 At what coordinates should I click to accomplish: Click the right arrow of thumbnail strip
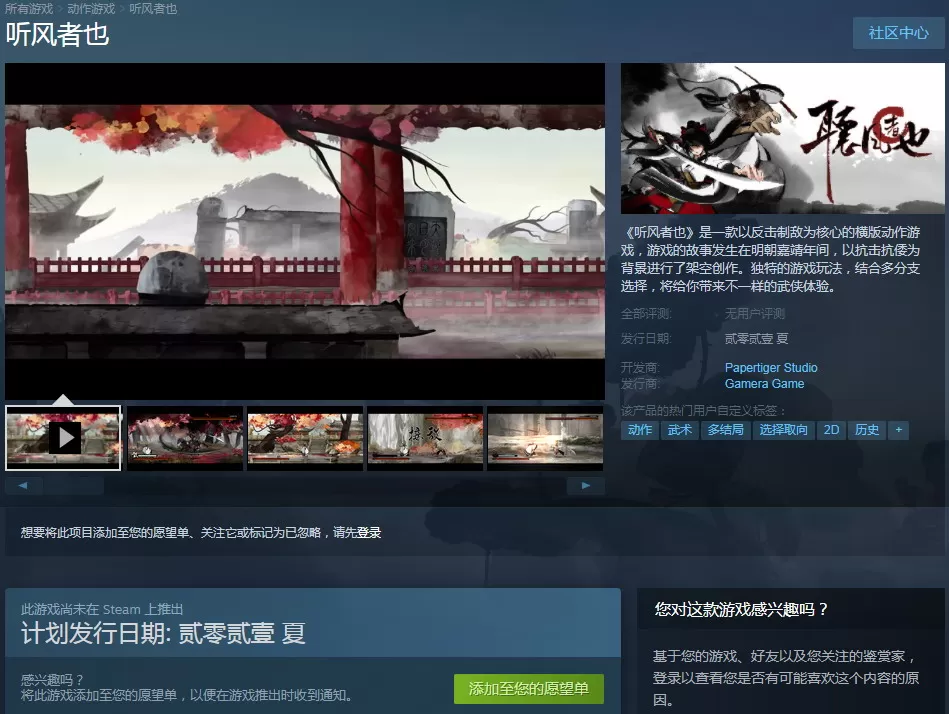pos(585,485)
